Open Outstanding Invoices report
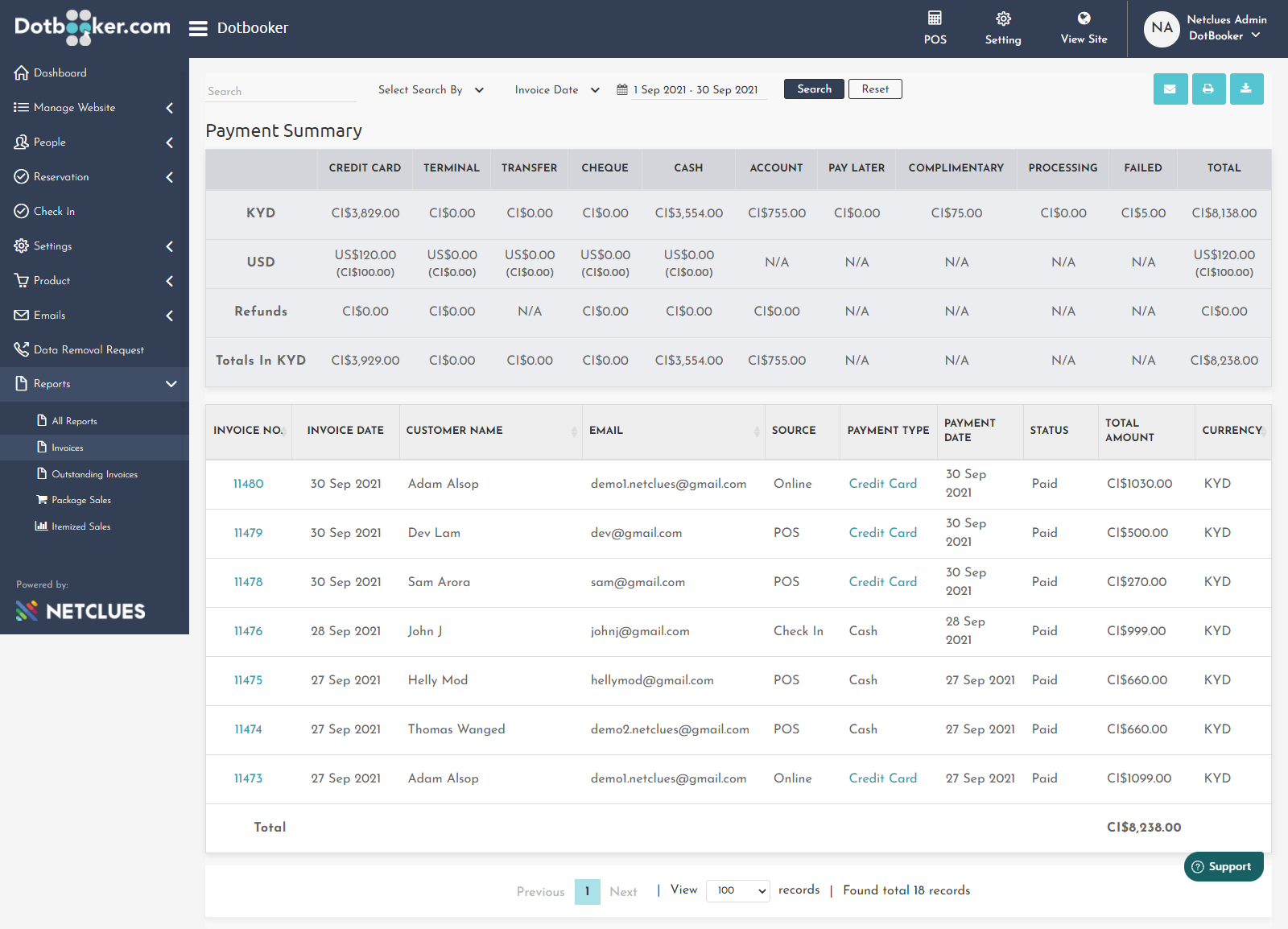The width and height of the screenshot is (1288, 929). (94, 474)
